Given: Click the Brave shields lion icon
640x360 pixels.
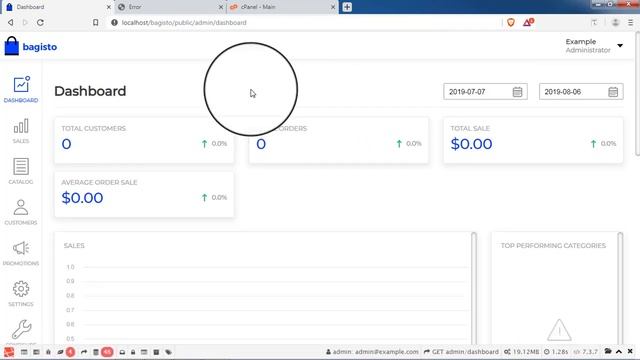Looking at the screenshot, I should point(511,22).
